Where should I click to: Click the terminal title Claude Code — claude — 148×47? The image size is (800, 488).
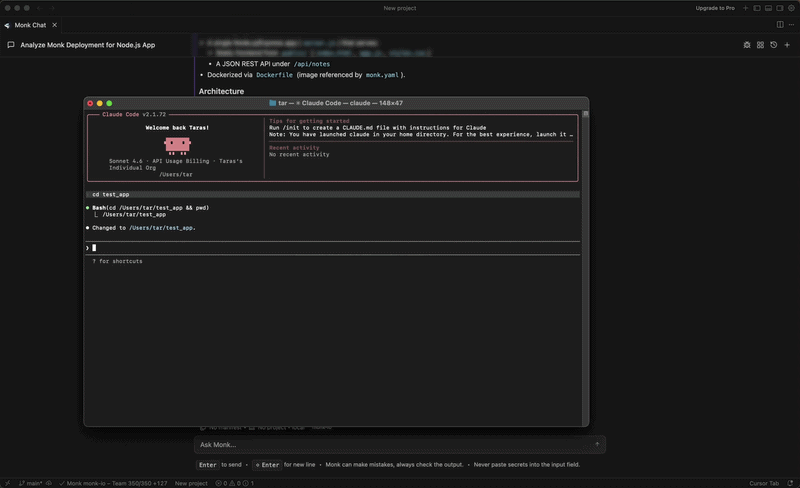[x=352, y=103]
